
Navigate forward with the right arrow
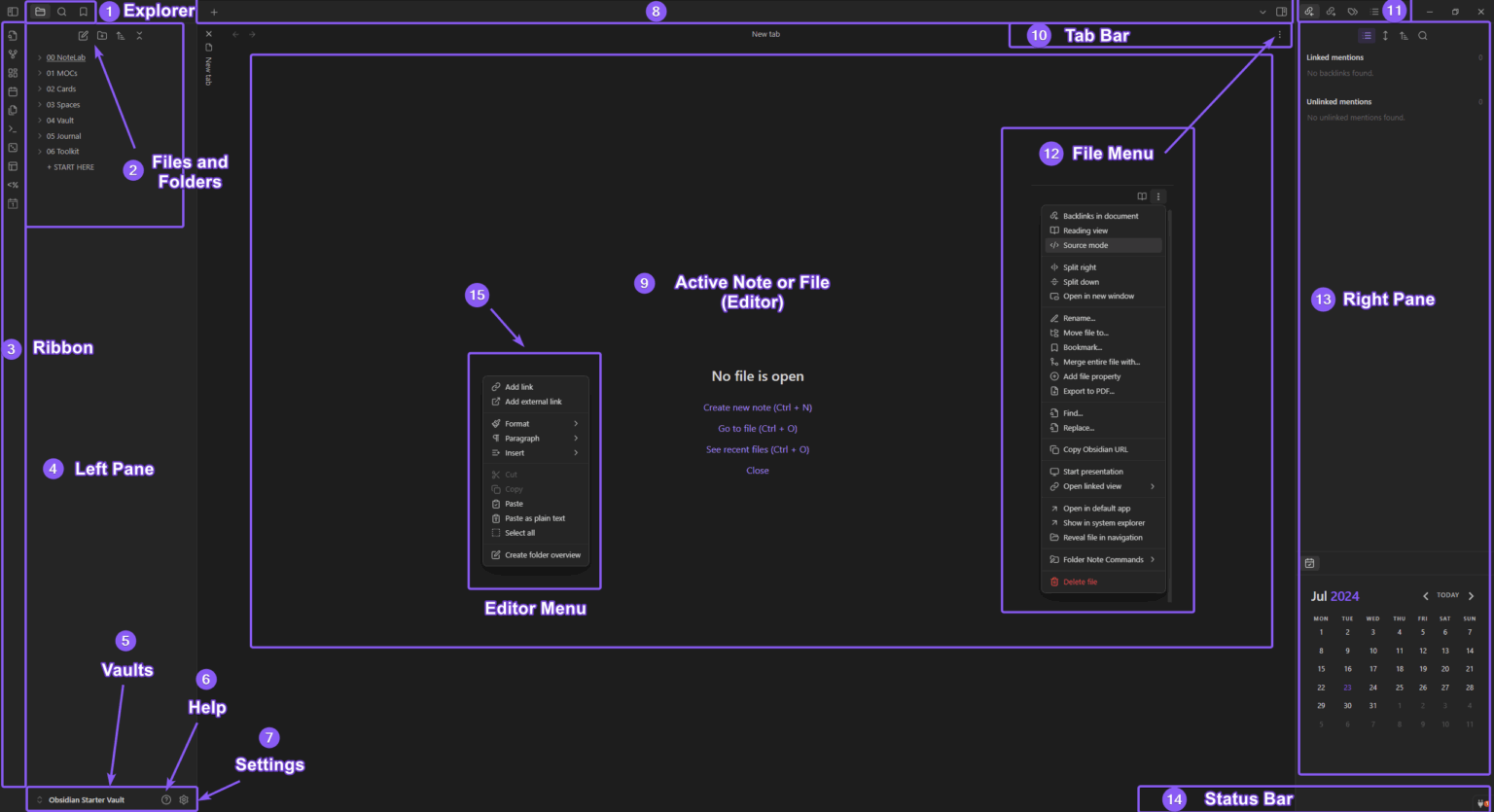coord(252,34)
